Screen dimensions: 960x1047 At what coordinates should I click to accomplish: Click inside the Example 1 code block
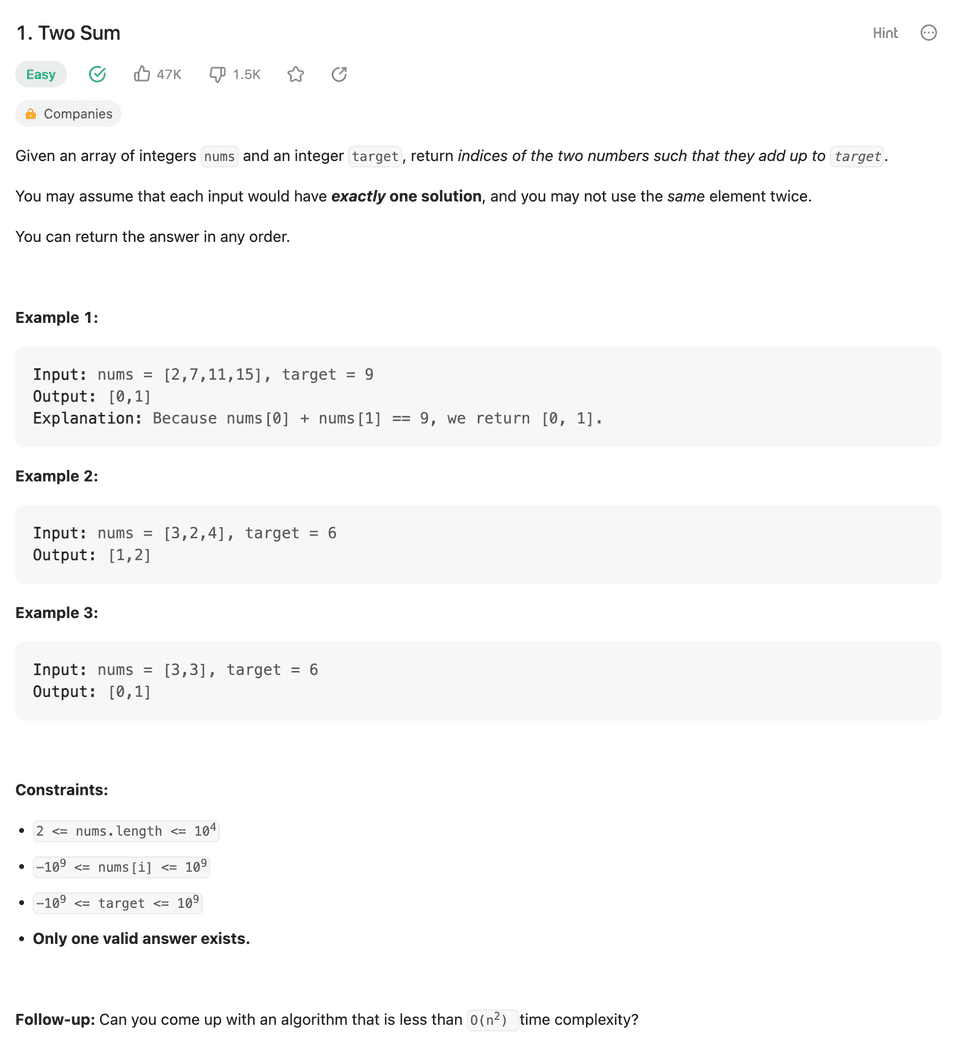point(478,396)
